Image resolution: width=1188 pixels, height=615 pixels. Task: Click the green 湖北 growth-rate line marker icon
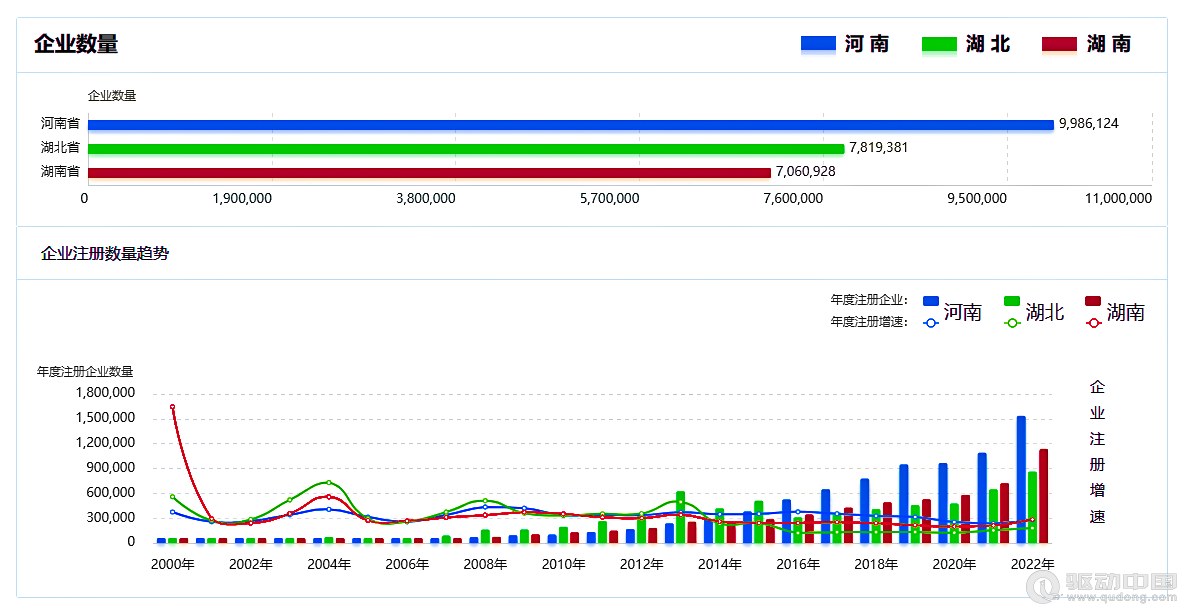1011,323
